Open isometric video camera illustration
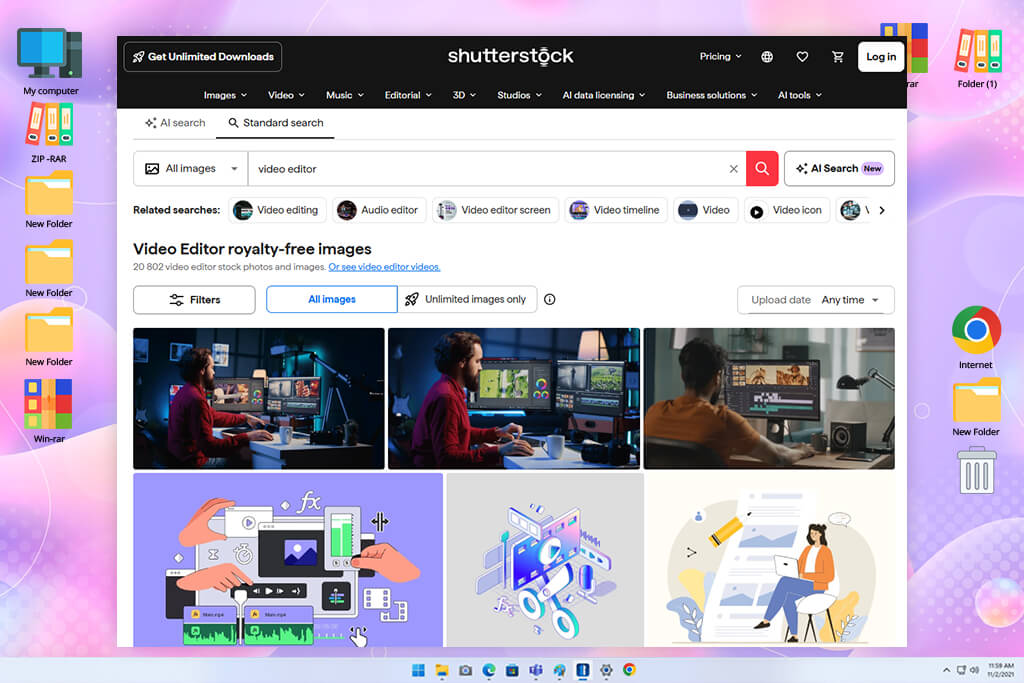Image resolution: width=1024 pixels, height=683 pixels. point(545,560)
